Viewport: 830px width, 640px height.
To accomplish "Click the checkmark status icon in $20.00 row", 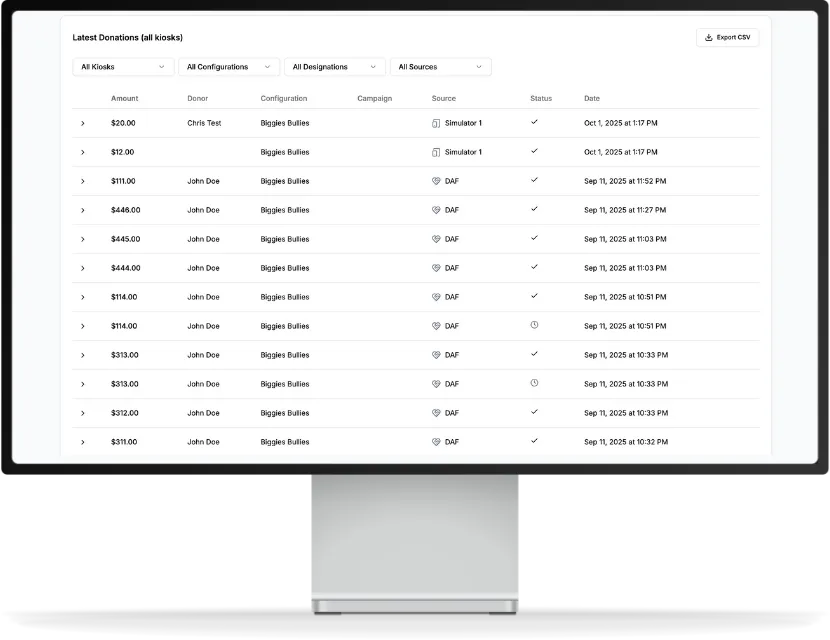I will point(534,122).
